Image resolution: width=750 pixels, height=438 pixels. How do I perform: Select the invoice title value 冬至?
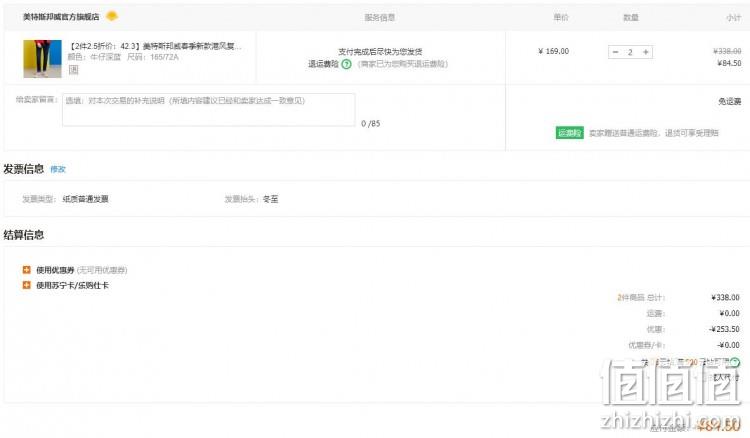[270, 199]
